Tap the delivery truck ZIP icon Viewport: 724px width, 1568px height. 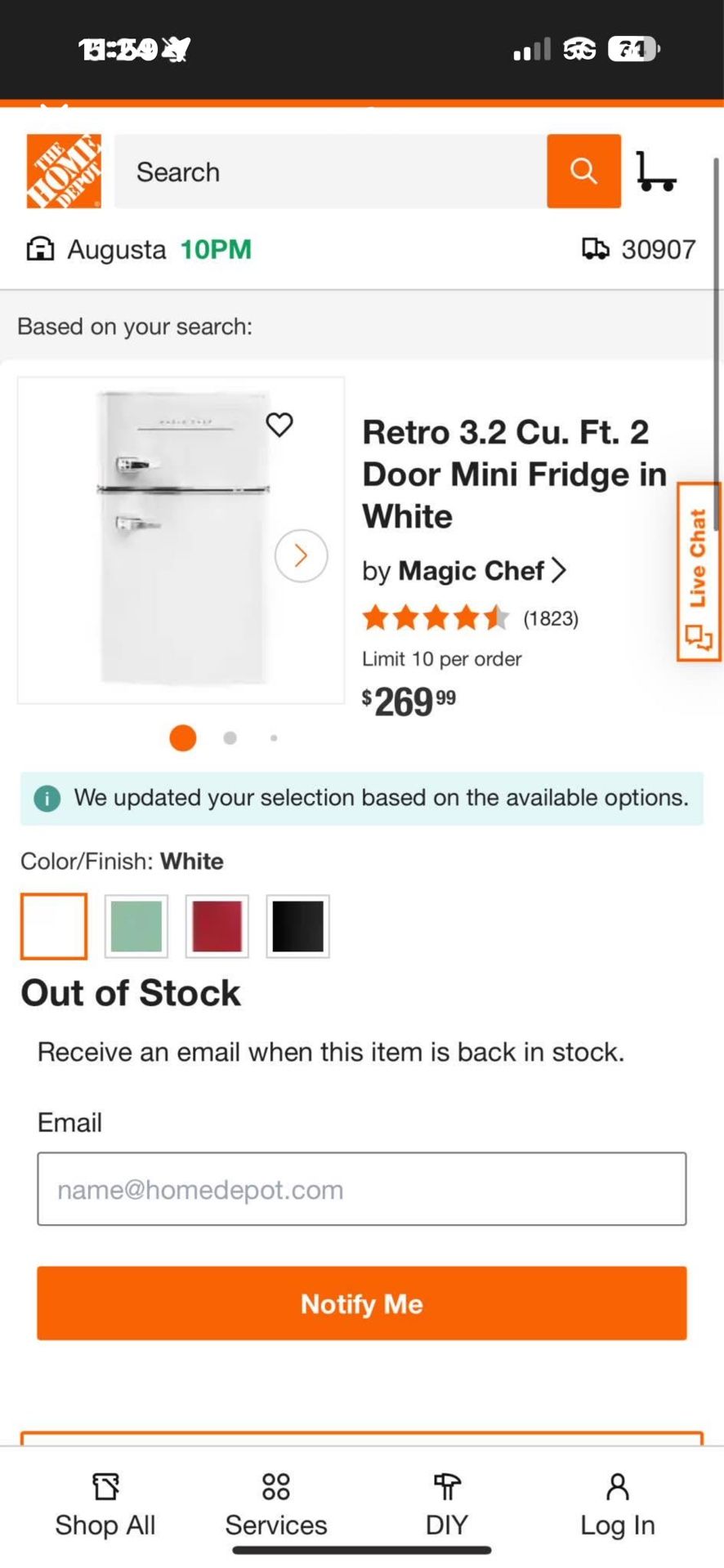[595, 249]
